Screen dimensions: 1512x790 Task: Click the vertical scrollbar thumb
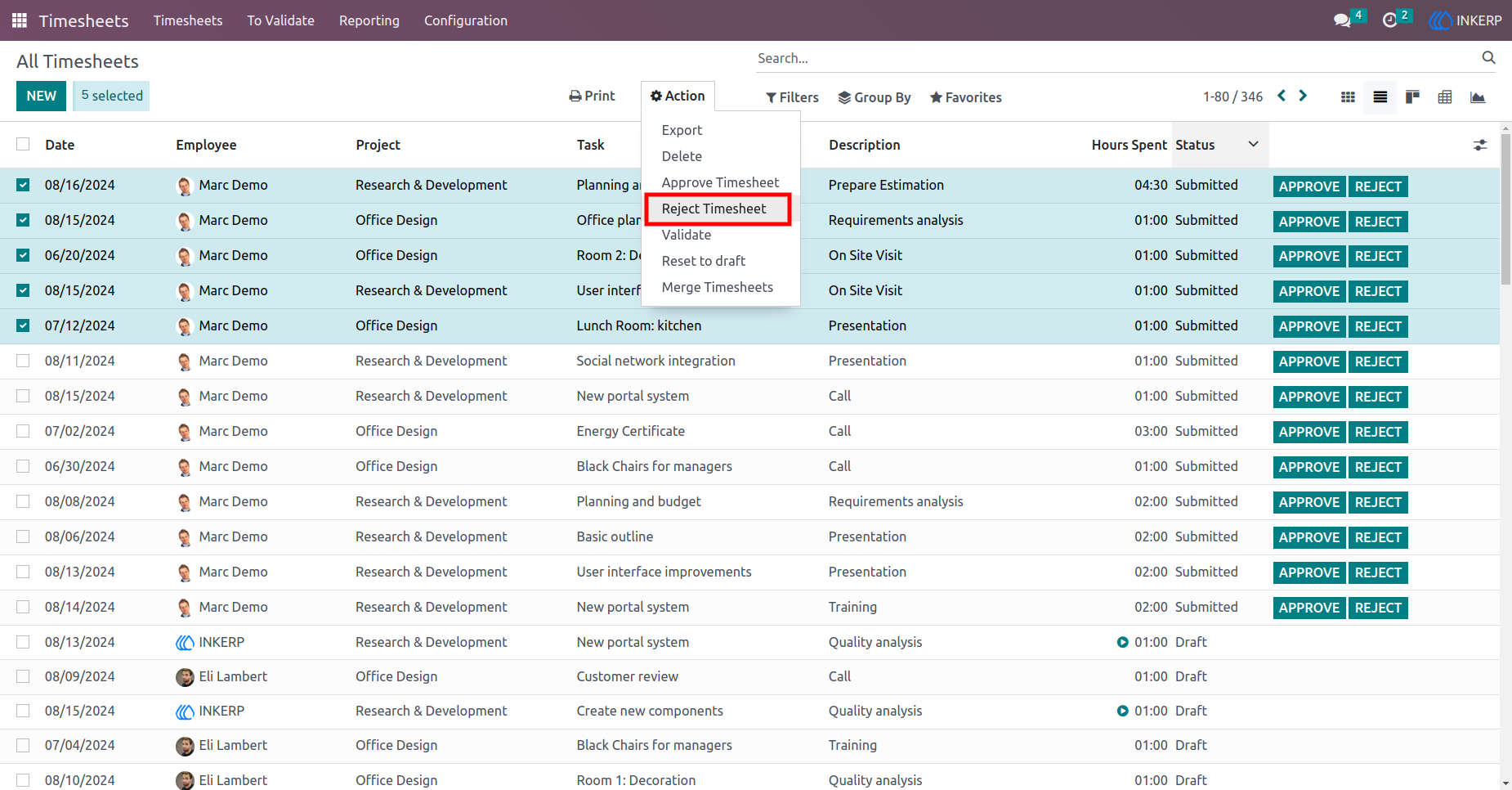tap(1505, 209)
